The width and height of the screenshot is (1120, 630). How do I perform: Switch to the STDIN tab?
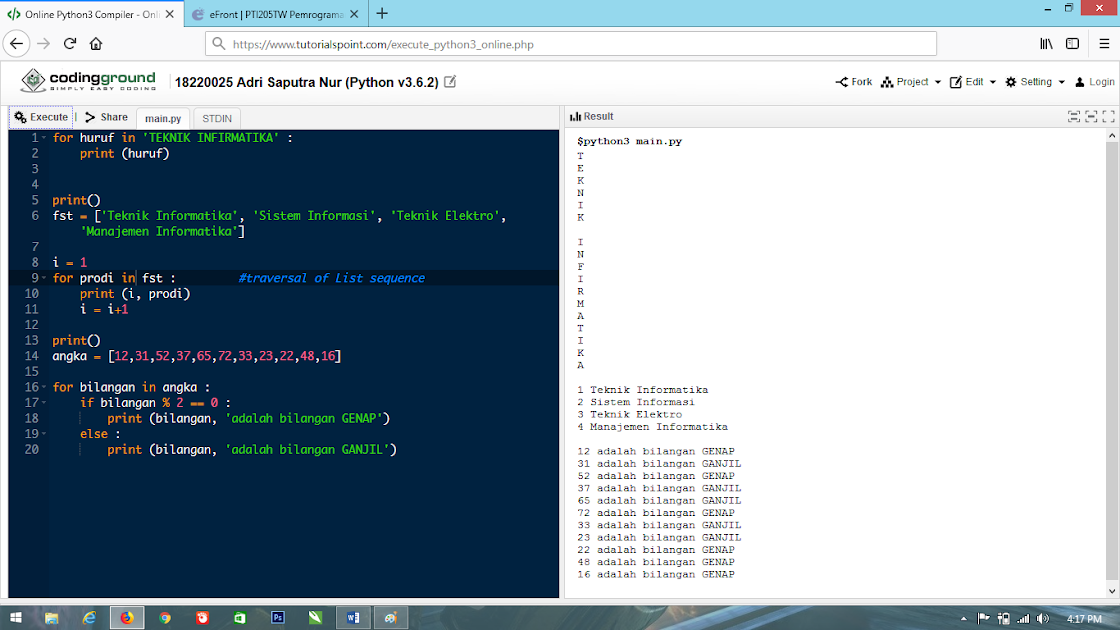[x=217, y=118]
